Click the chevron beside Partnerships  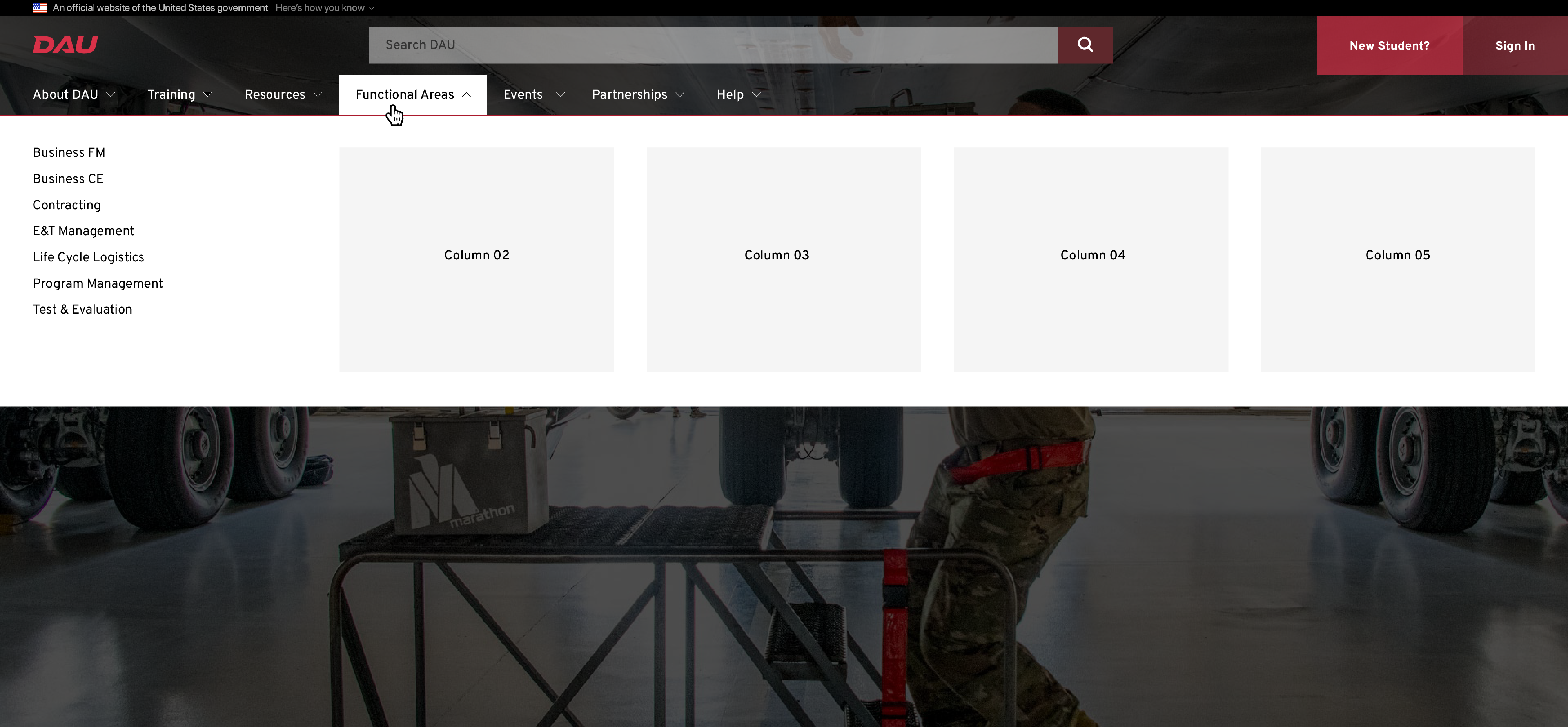coord(680,95)
